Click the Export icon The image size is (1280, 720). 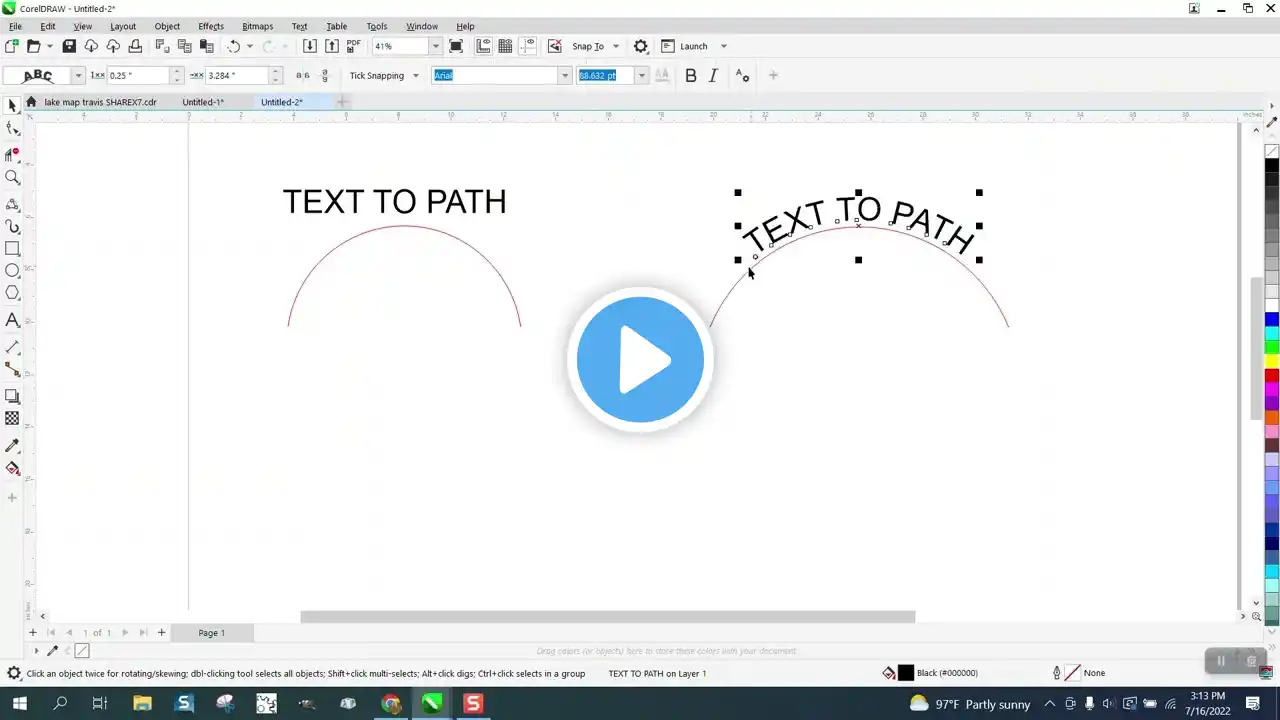[332, 46]
